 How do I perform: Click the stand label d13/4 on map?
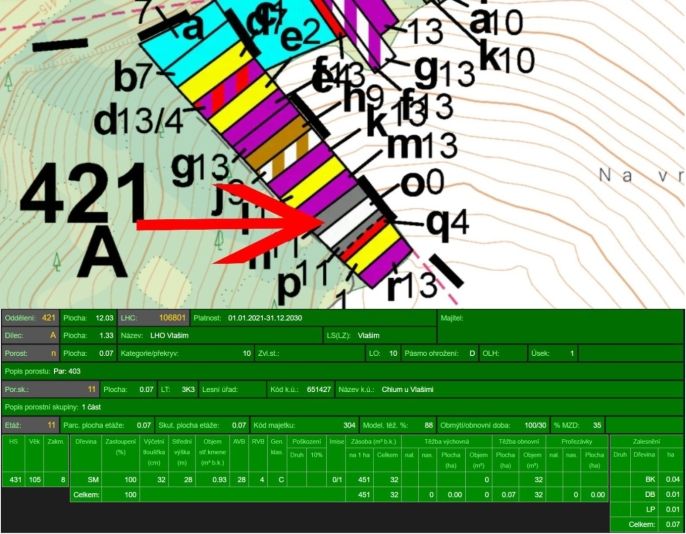pos(139,121)
